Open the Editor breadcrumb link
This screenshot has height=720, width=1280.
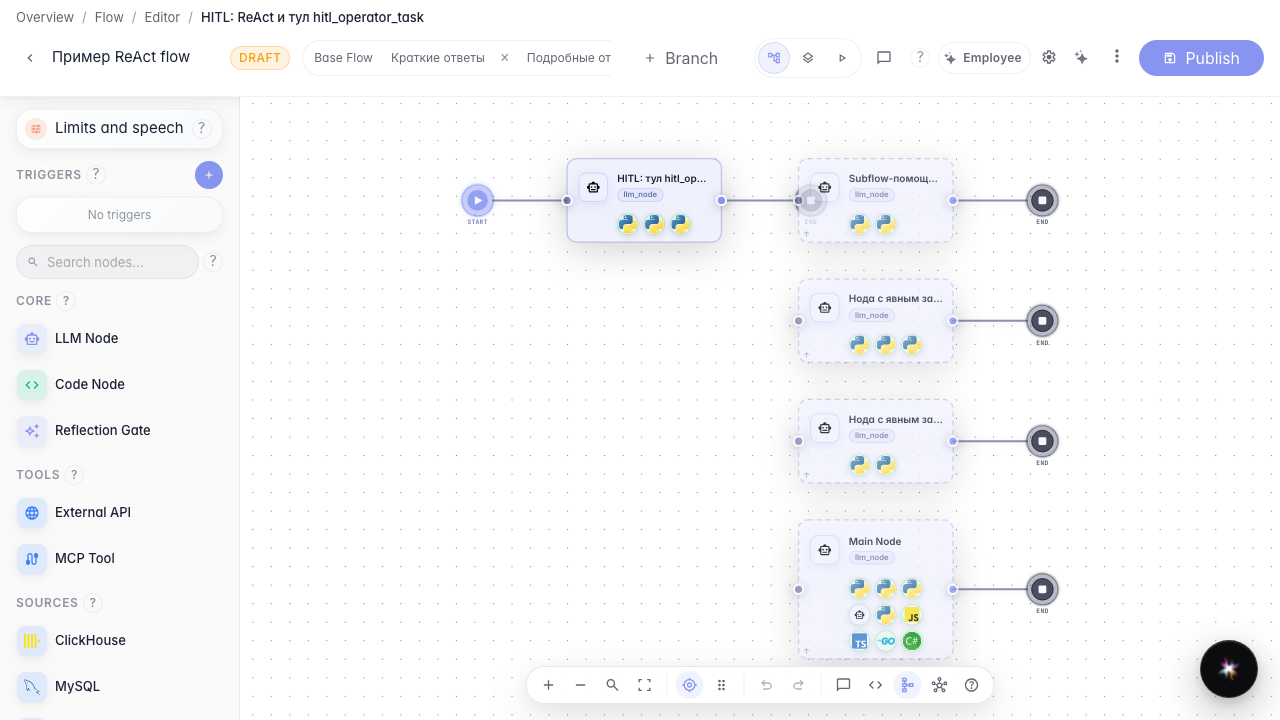pyautogui.click(x=162, y=17)
